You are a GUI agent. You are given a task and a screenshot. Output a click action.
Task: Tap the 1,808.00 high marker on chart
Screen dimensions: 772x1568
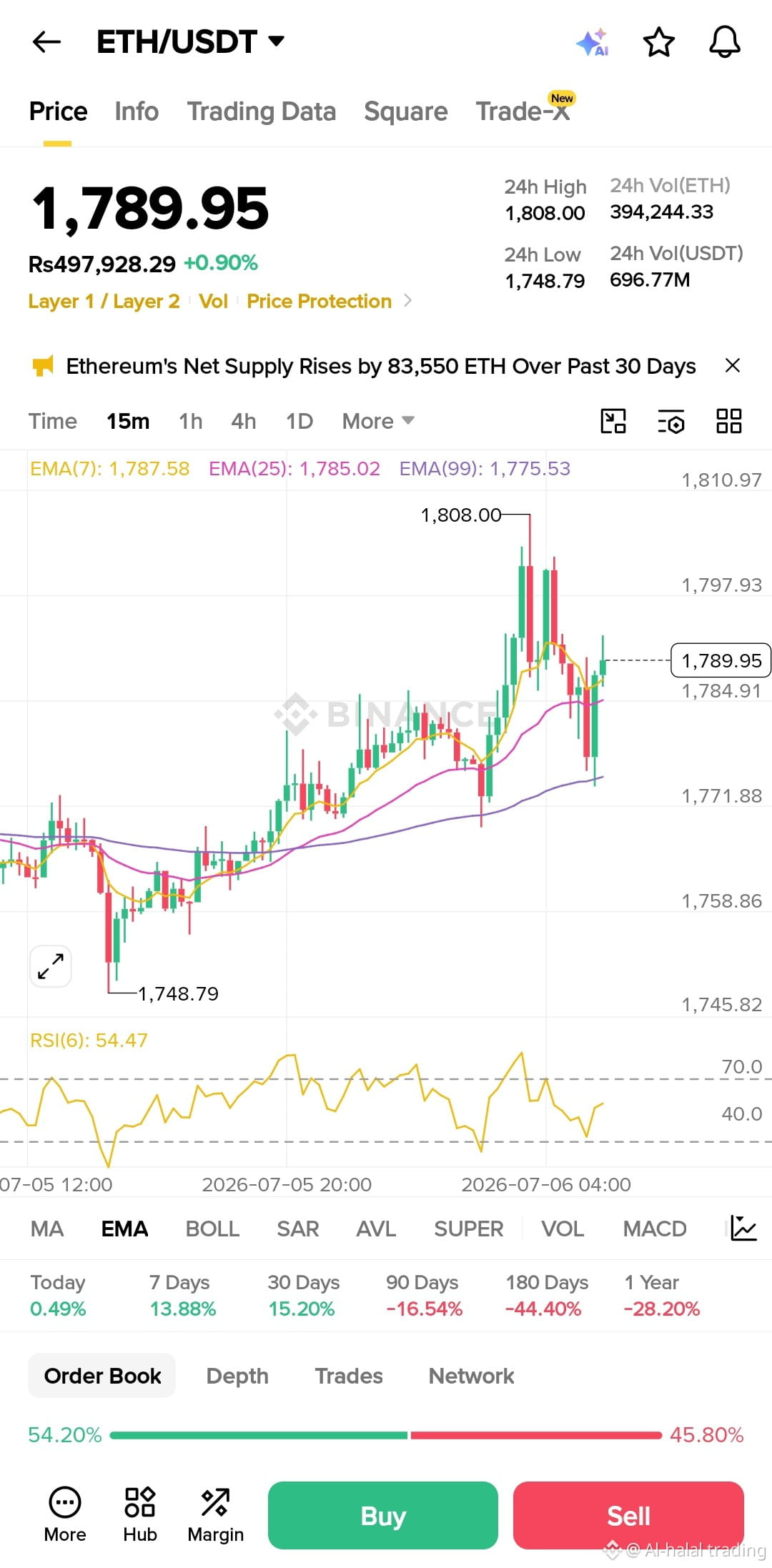click(x=461, y=515)
